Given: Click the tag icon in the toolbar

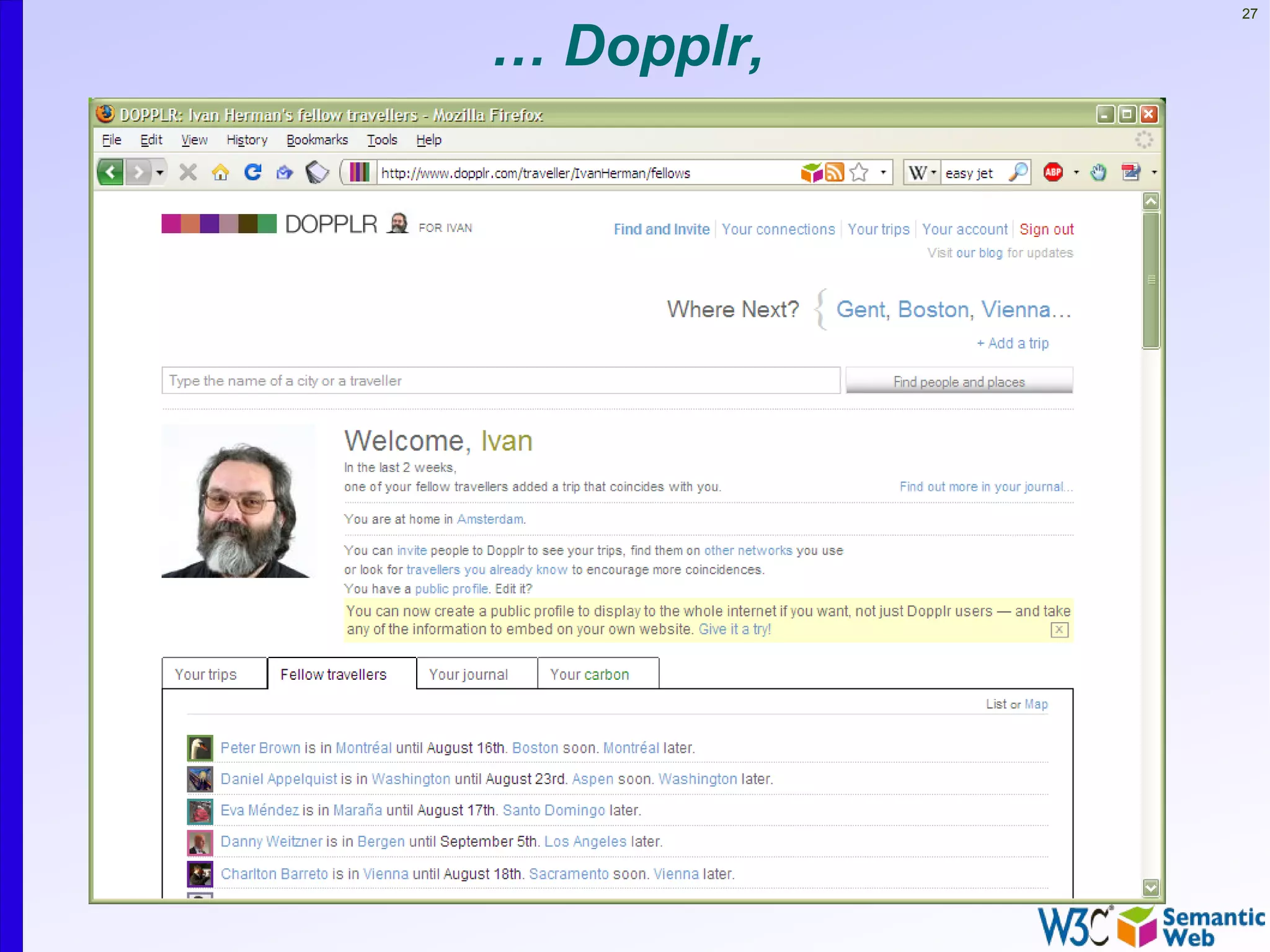Looking at the screenshot, I should [x=317, y=172].
